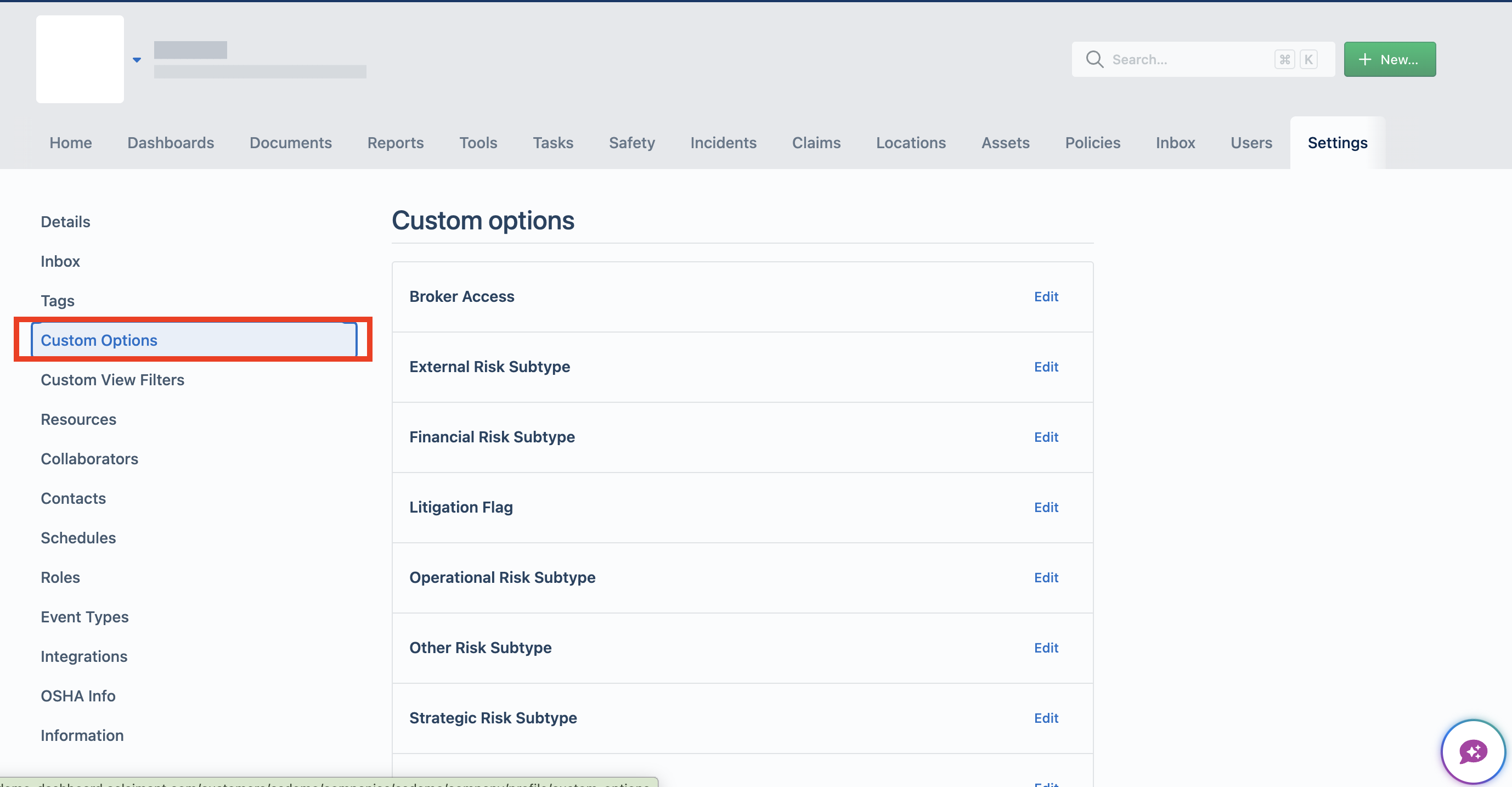
Task: Focus the Search input field
Action: [1203, 59]
